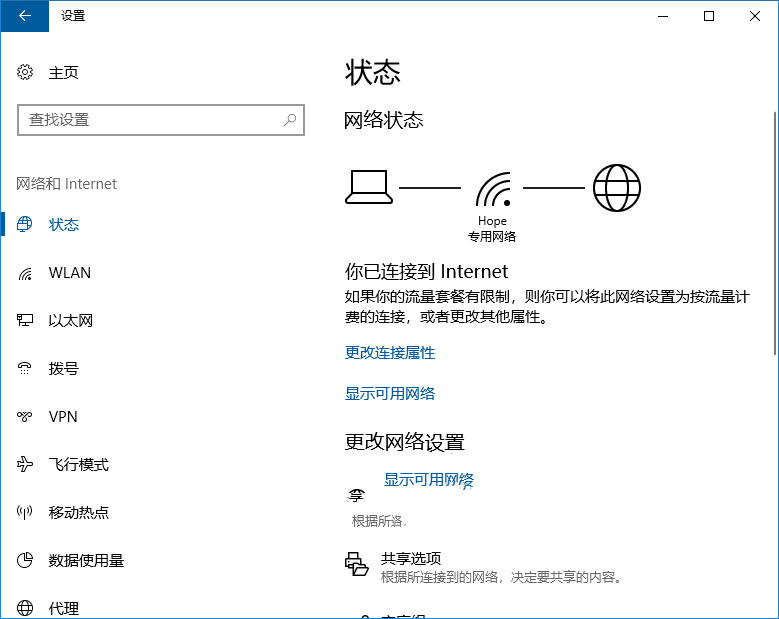Open 飞行模式 settings page
The image size is (779, 619).
(x=78, y=464)
